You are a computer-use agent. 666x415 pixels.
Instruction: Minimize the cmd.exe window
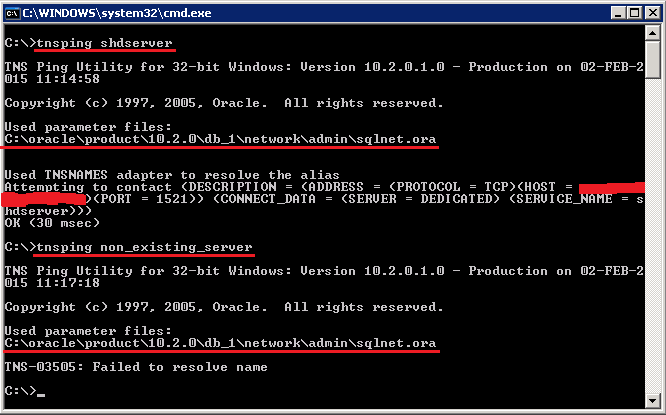click(618, 13)
